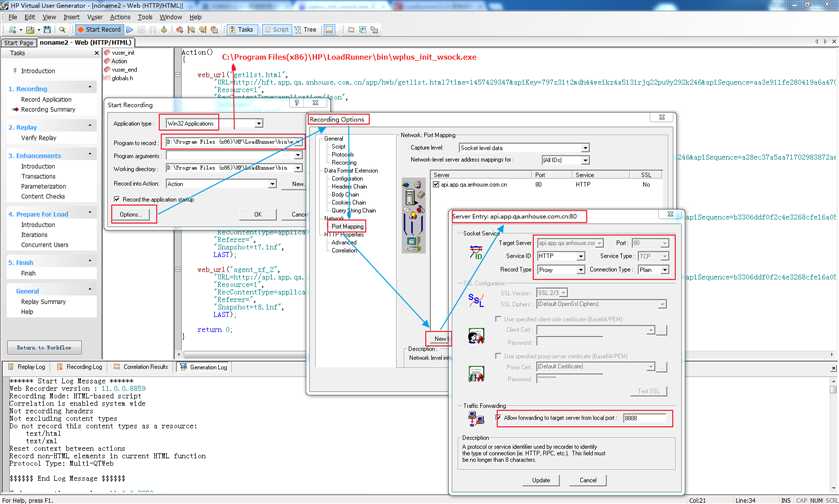The height and width of the screenshot is (504, 839).
Task: Open the Tools menu
Action: [145, 17]
